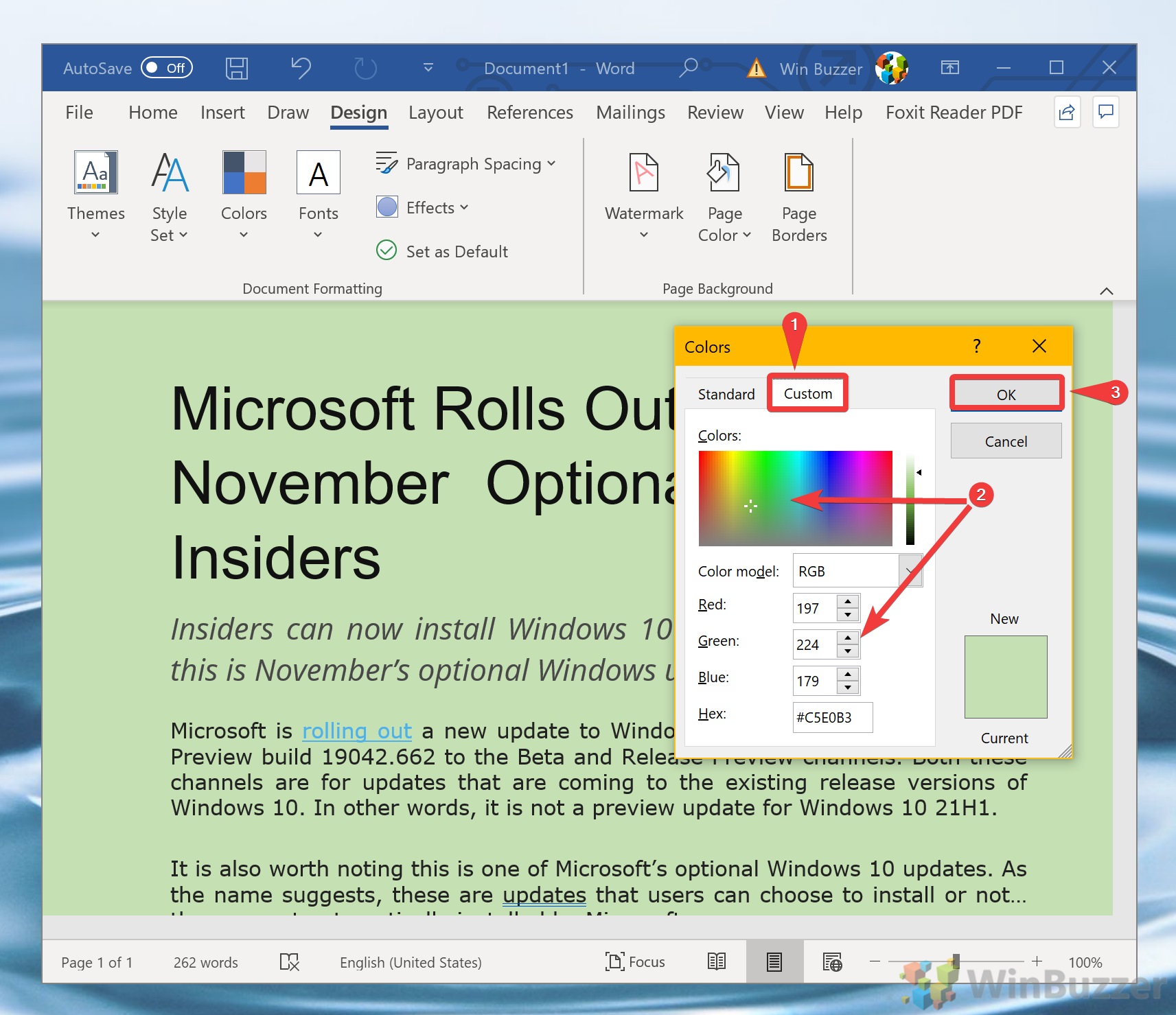Viewport: 1176px width, 1015px height.
Task: Click the Share icon
Action: click(1068, 113)
